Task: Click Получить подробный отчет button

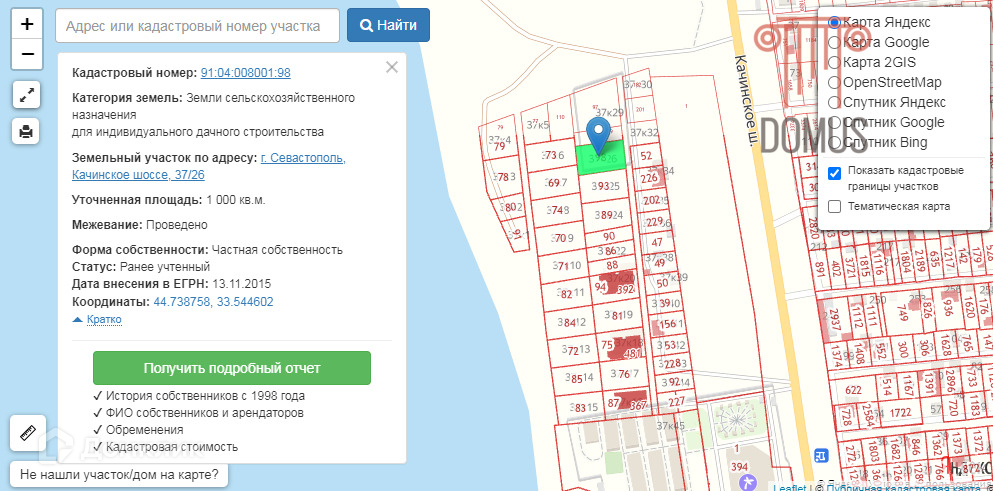Action: tap(231, 368)
